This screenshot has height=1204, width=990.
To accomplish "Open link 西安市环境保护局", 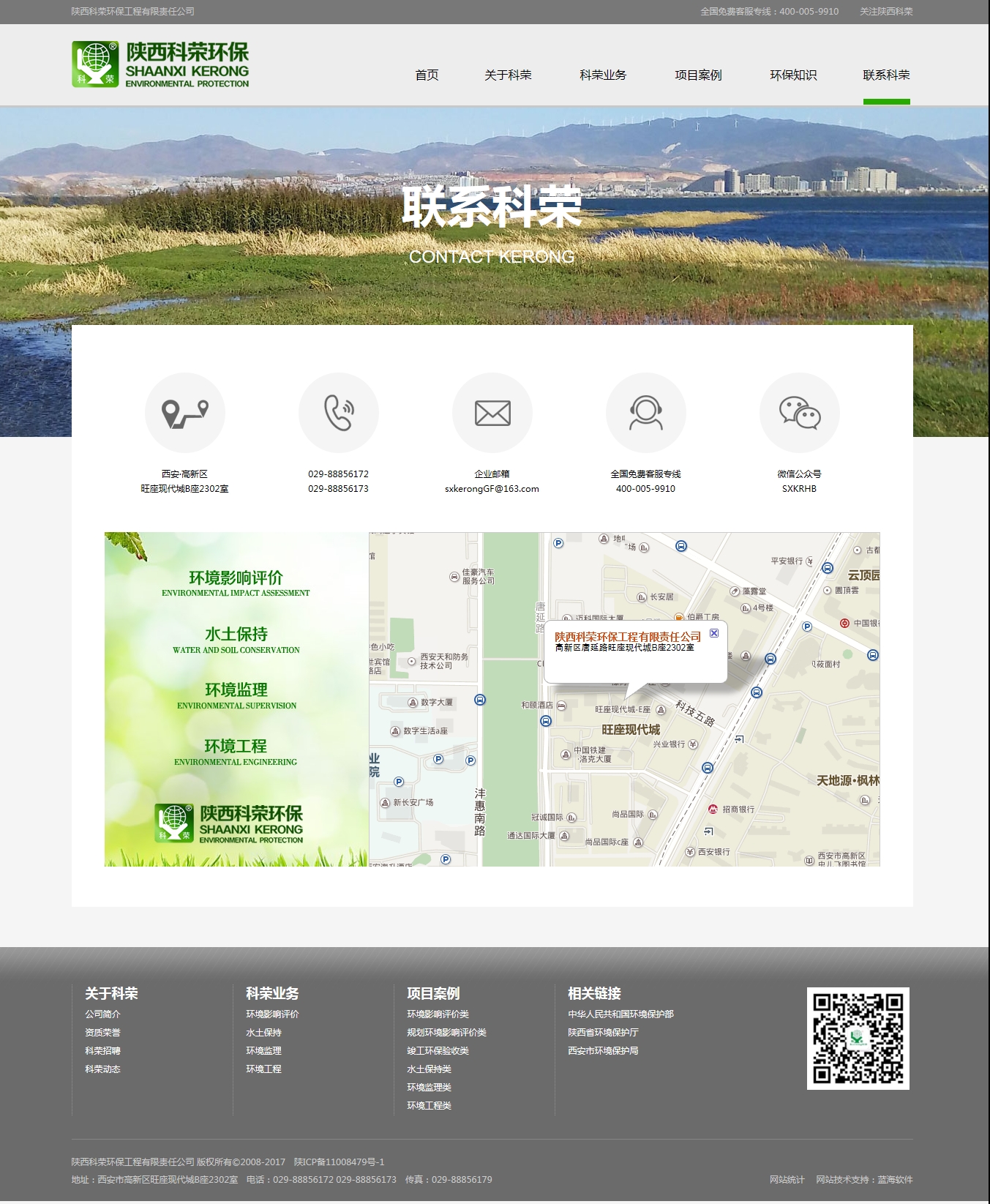I will tap(603, 1051).
